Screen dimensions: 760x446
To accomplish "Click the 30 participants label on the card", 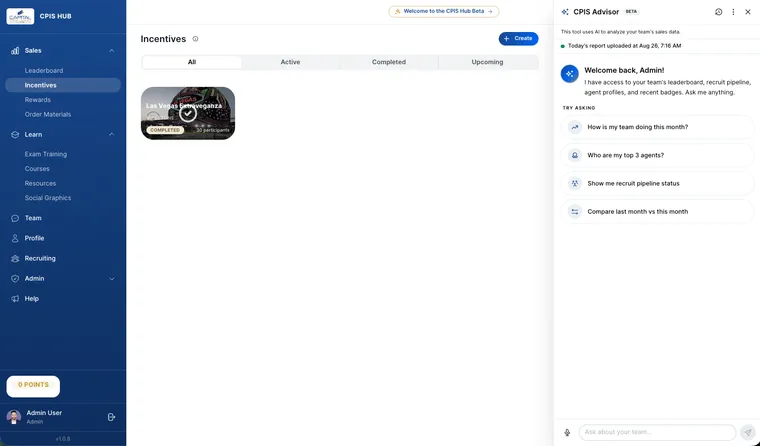I will click(x=213, y=130).
